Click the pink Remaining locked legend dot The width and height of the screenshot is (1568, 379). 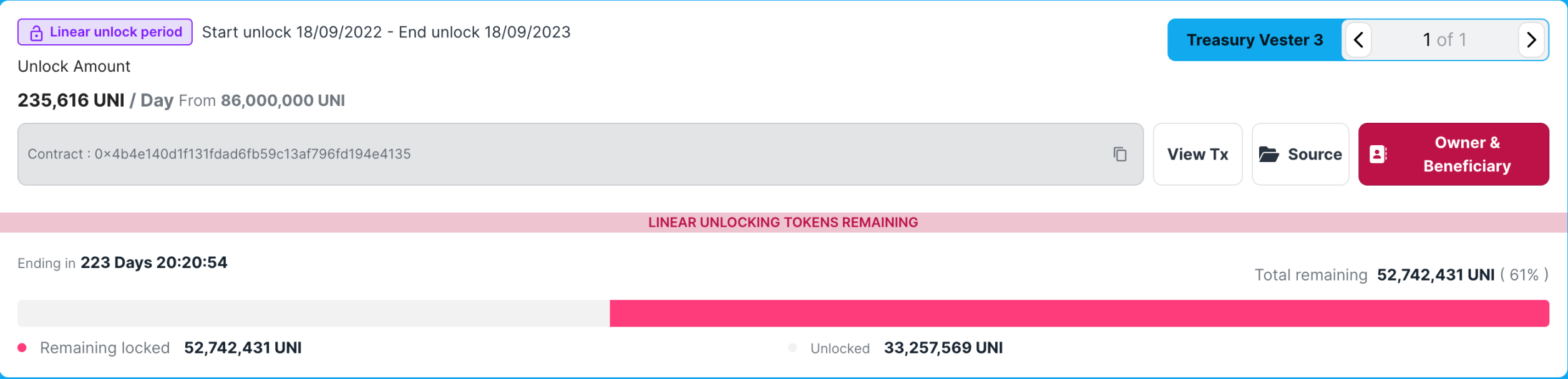22,348
